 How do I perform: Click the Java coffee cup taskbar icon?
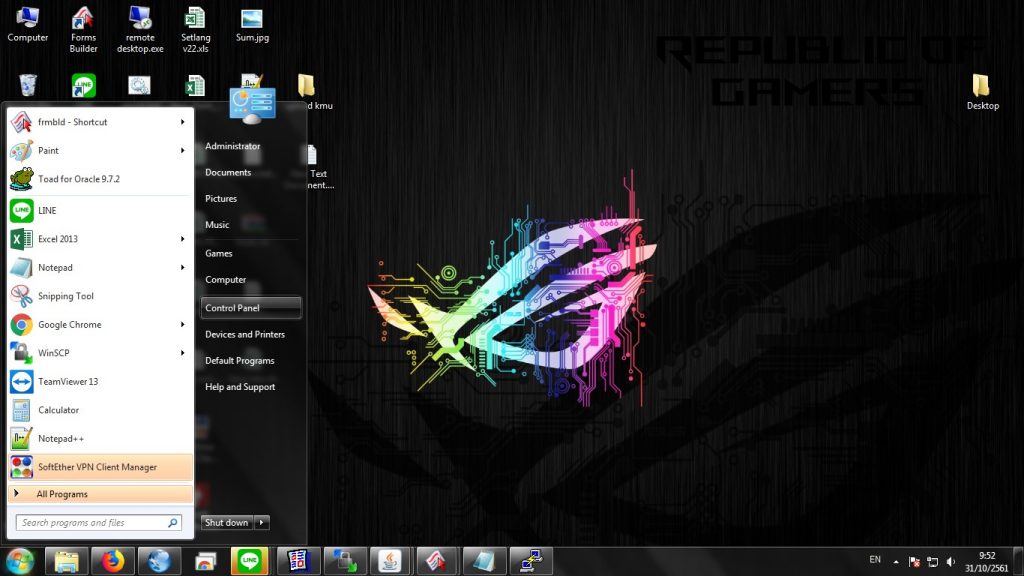391,561
